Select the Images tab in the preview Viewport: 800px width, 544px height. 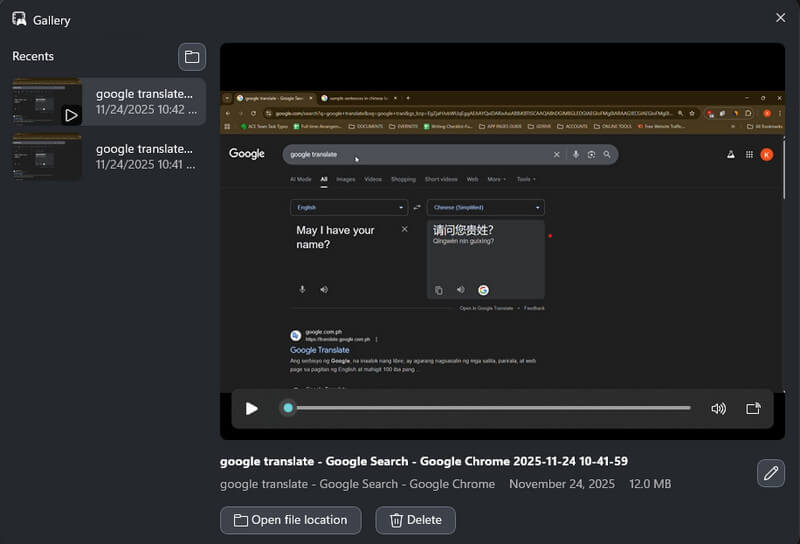coord(345,179)
